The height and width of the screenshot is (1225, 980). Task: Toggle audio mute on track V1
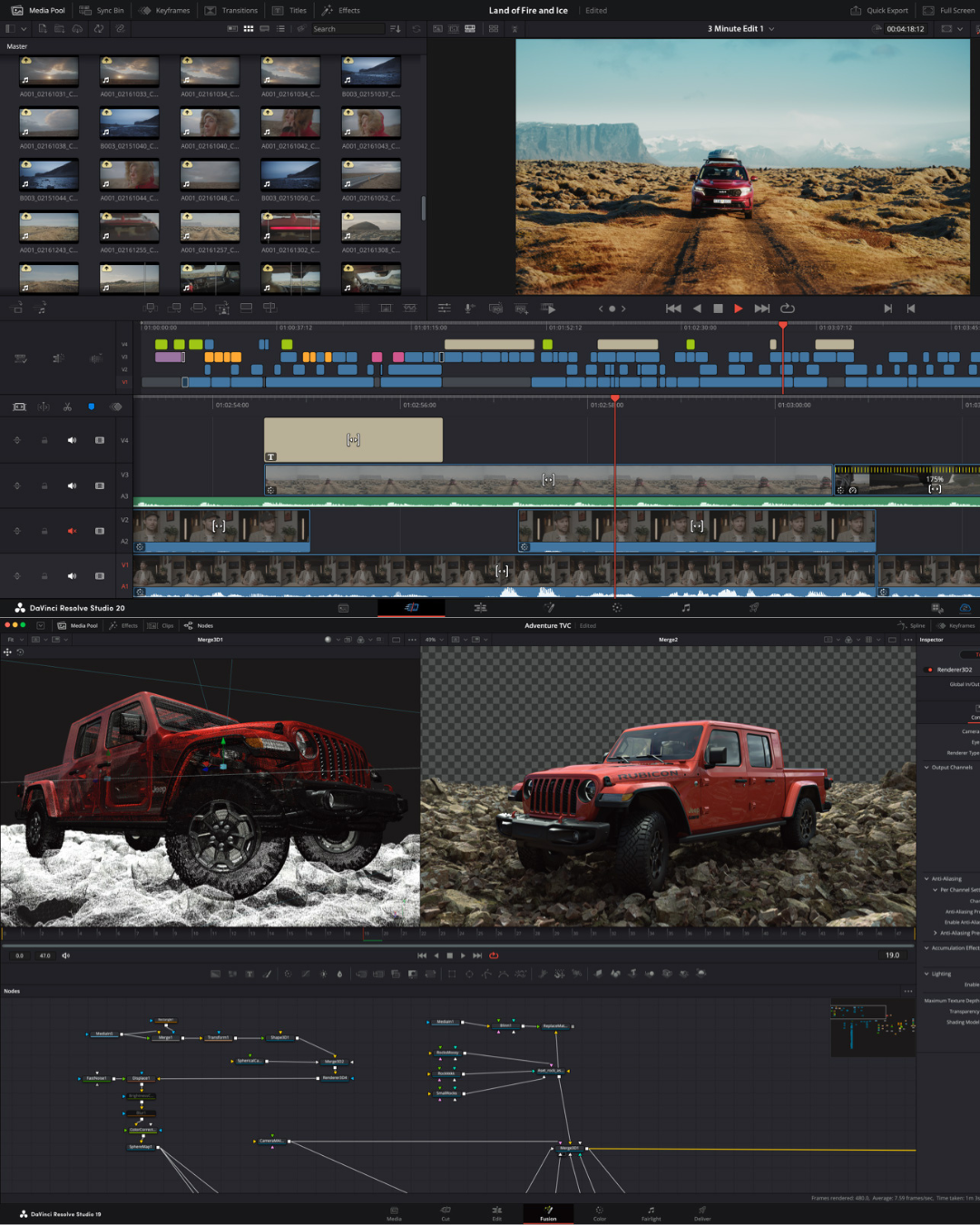72,576
